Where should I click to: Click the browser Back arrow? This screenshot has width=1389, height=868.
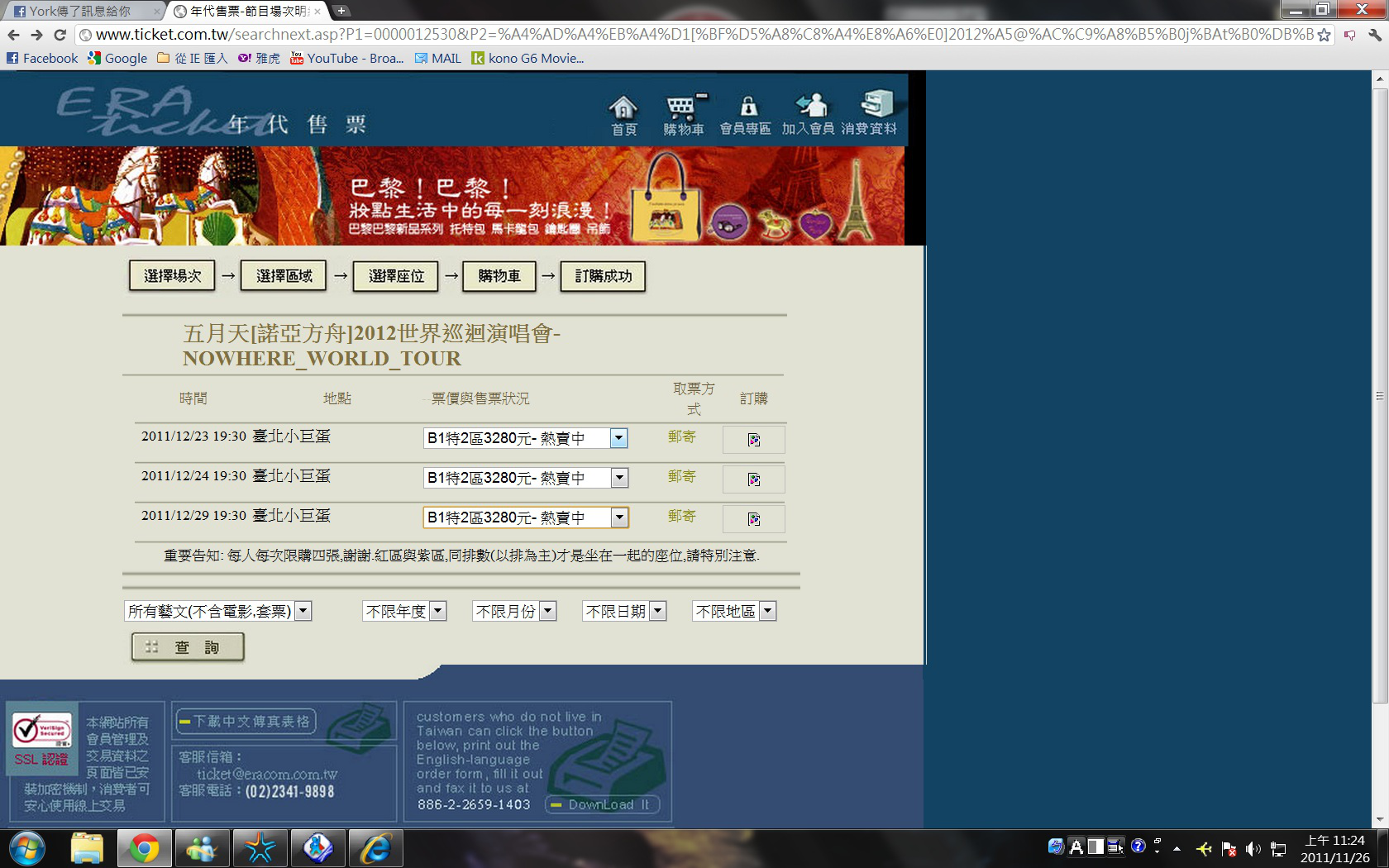14,35
